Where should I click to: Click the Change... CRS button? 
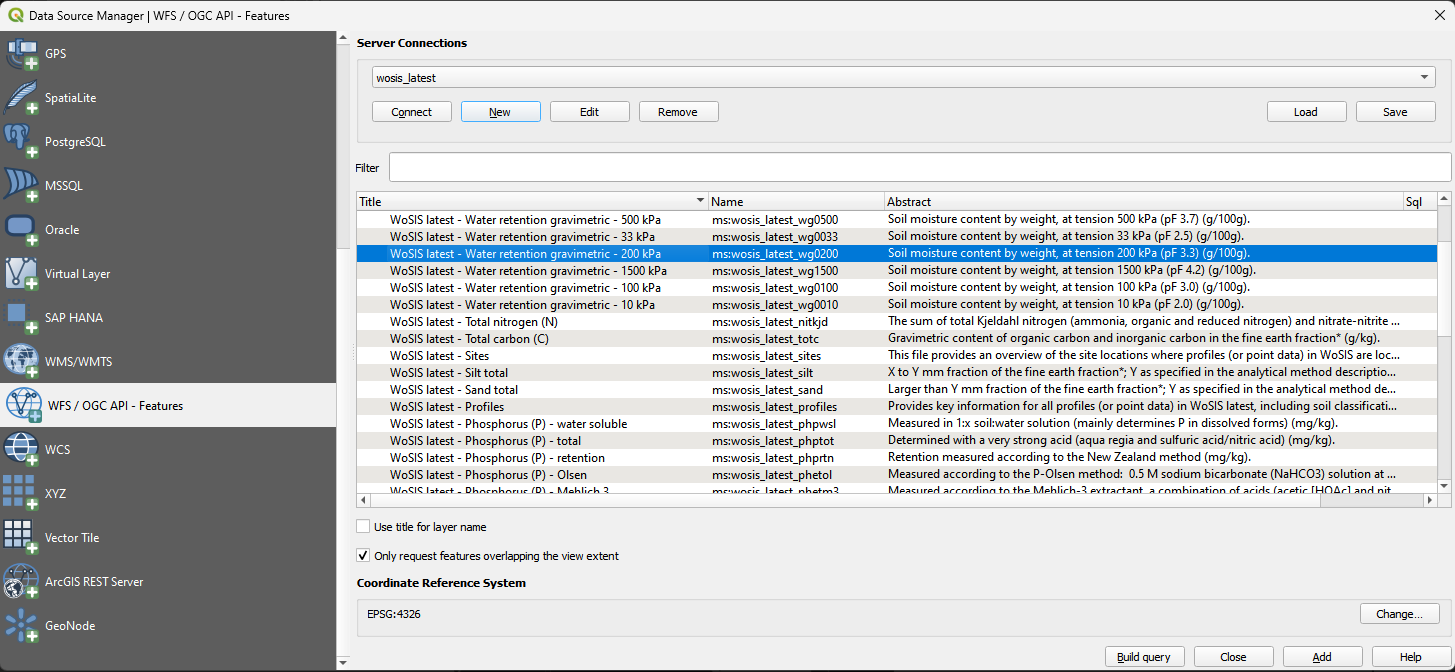click(x=1398, y=614)
